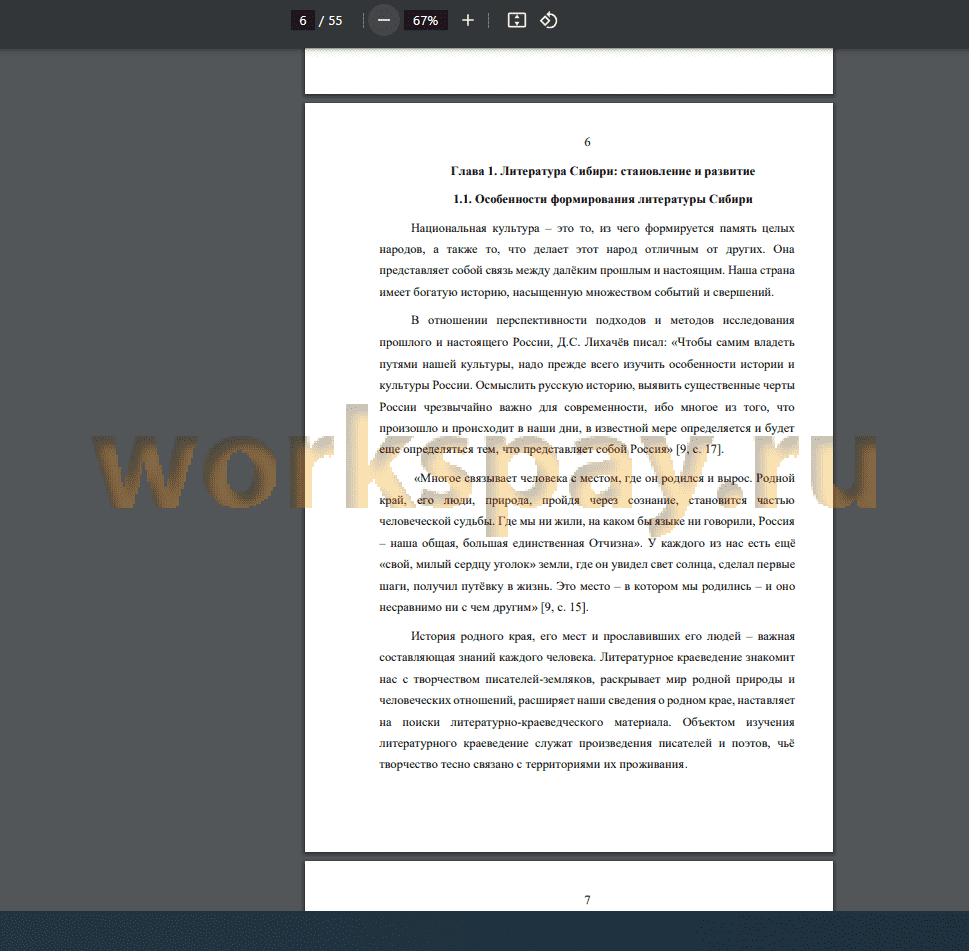
Task: Select the current page number field
Action: click(303, 20)
